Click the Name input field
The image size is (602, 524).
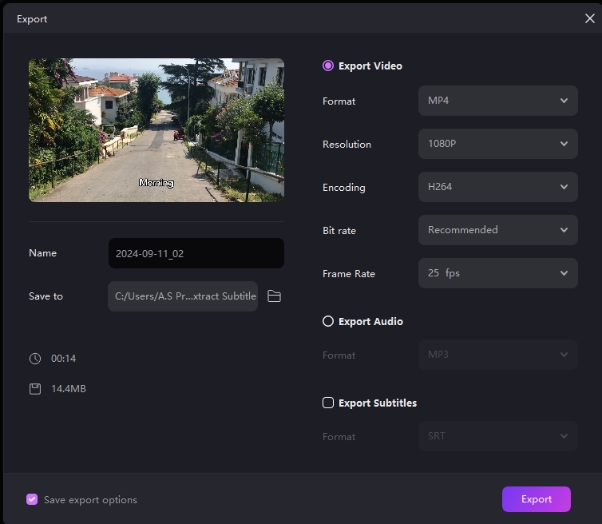(x=196, y=253)
